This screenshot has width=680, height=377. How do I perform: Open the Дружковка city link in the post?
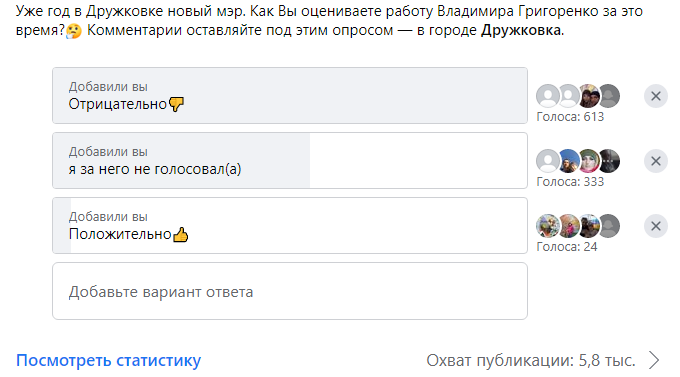click(521, 30)
